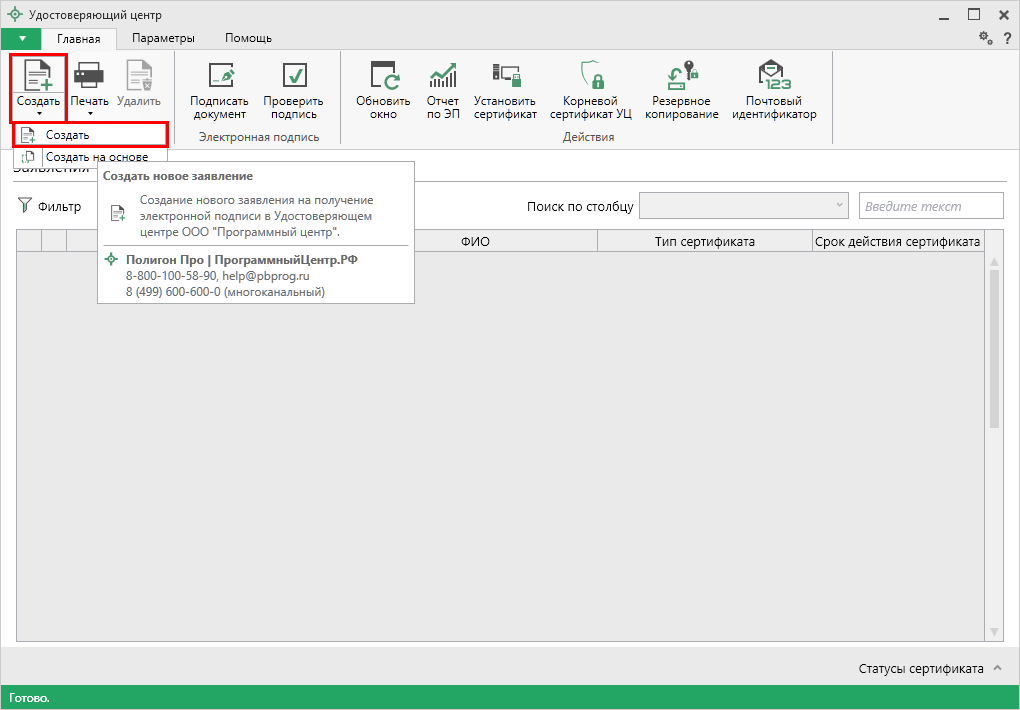Open the Печать dropdown button

[89, 90]
